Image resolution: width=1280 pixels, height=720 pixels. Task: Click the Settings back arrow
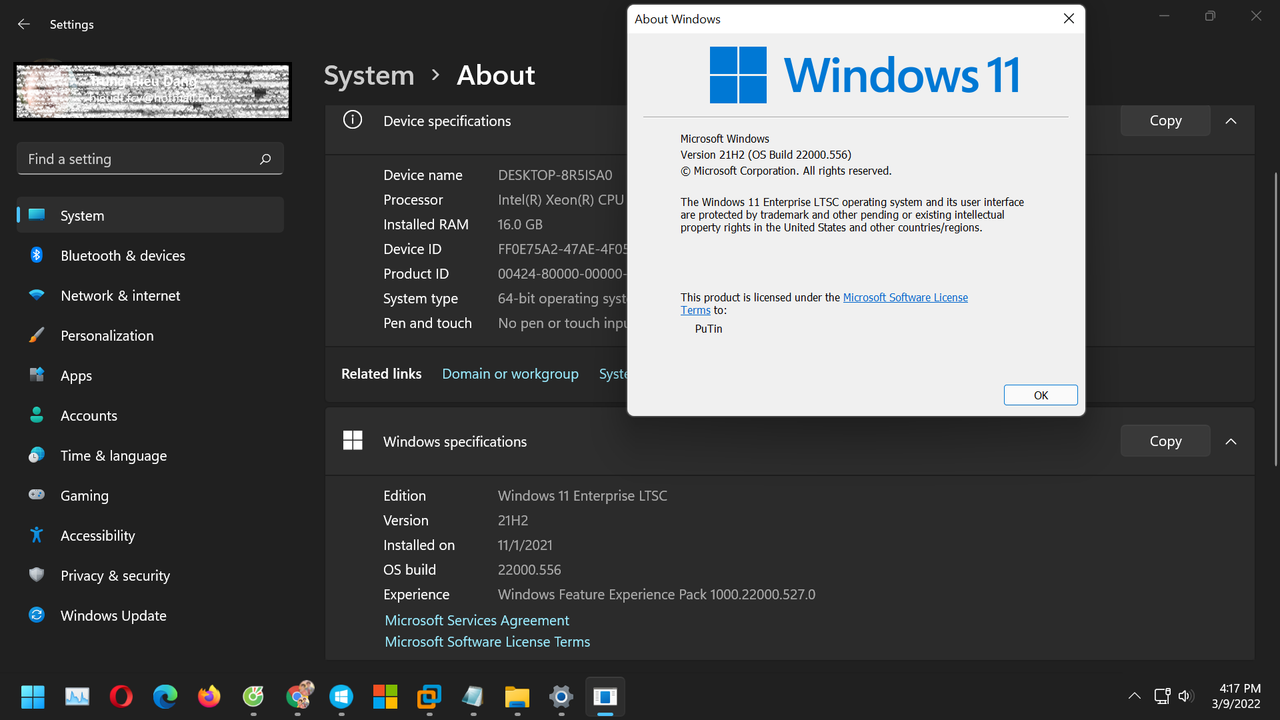coord(24,24)
